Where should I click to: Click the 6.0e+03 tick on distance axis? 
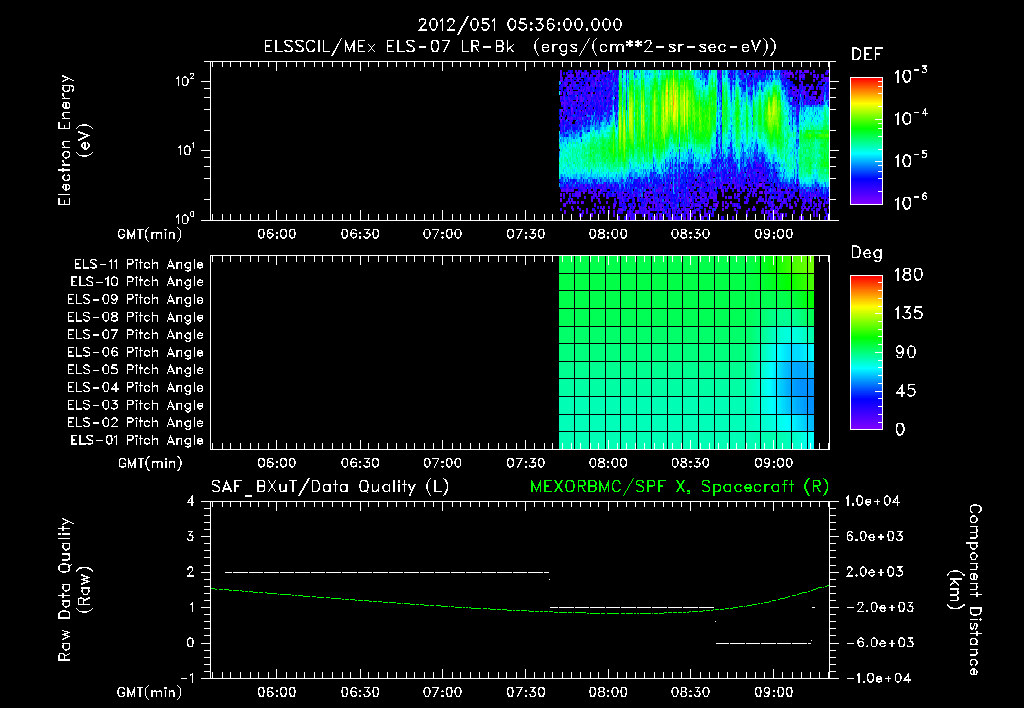tap(875, 536)
